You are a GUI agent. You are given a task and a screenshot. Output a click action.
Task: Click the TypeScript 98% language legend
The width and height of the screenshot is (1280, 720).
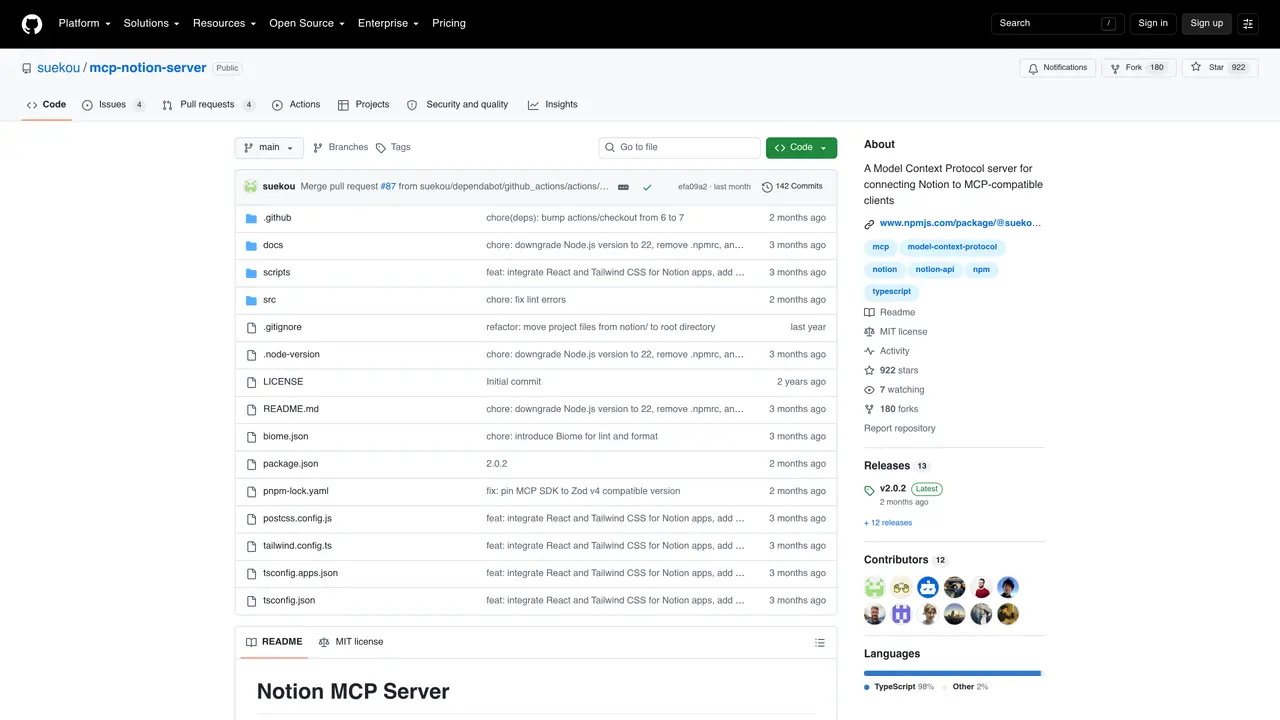pos(899,687)
